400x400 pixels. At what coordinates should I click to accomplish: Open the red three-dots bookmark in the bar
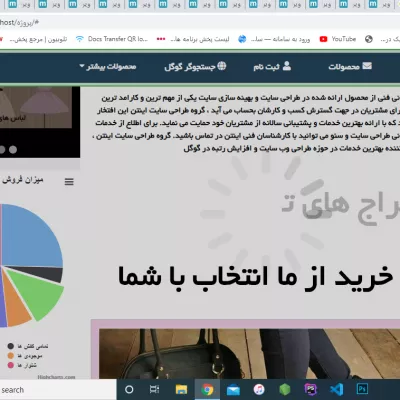161,39
